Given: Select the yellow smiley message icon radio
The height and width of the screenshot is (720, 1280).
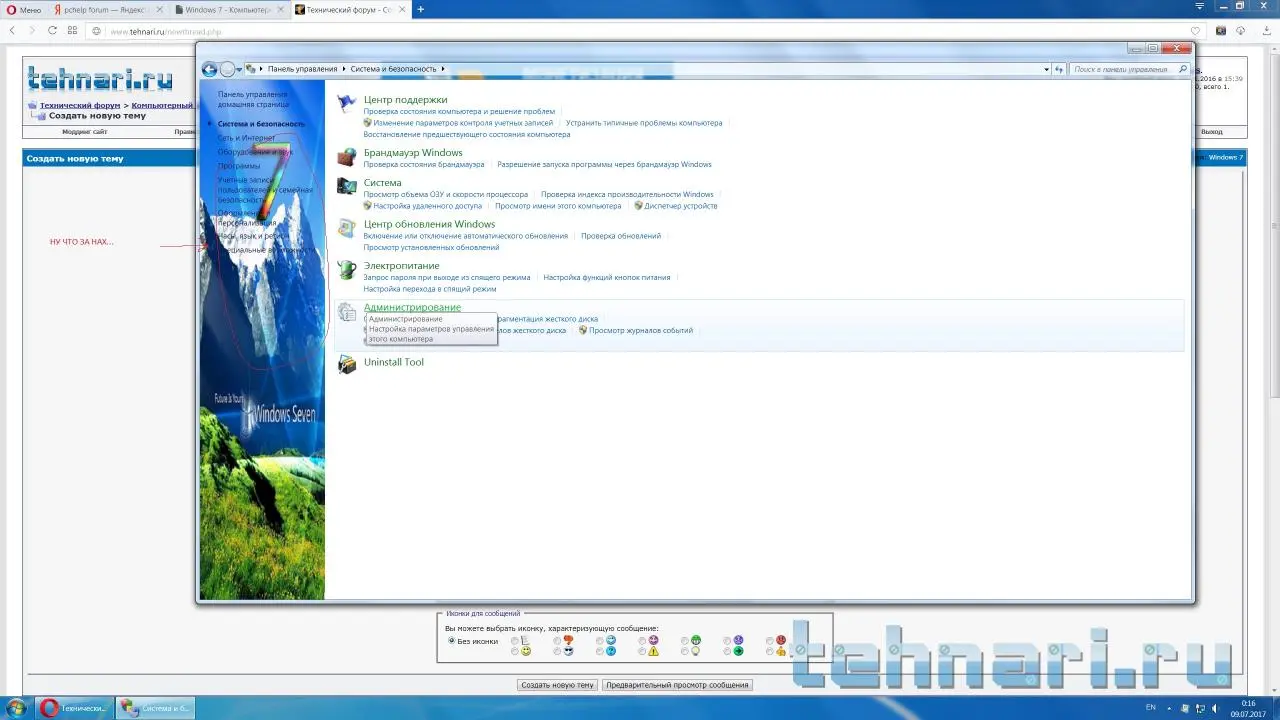Looking at the screenshot, I should [x=515, y=651].
